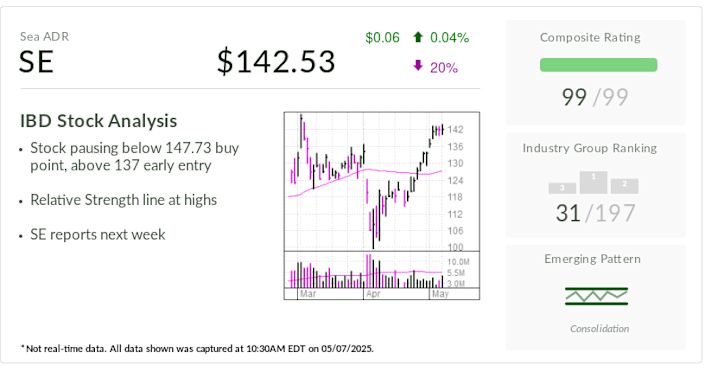Open the SE ticker symbol

click(x=36, y=62)
